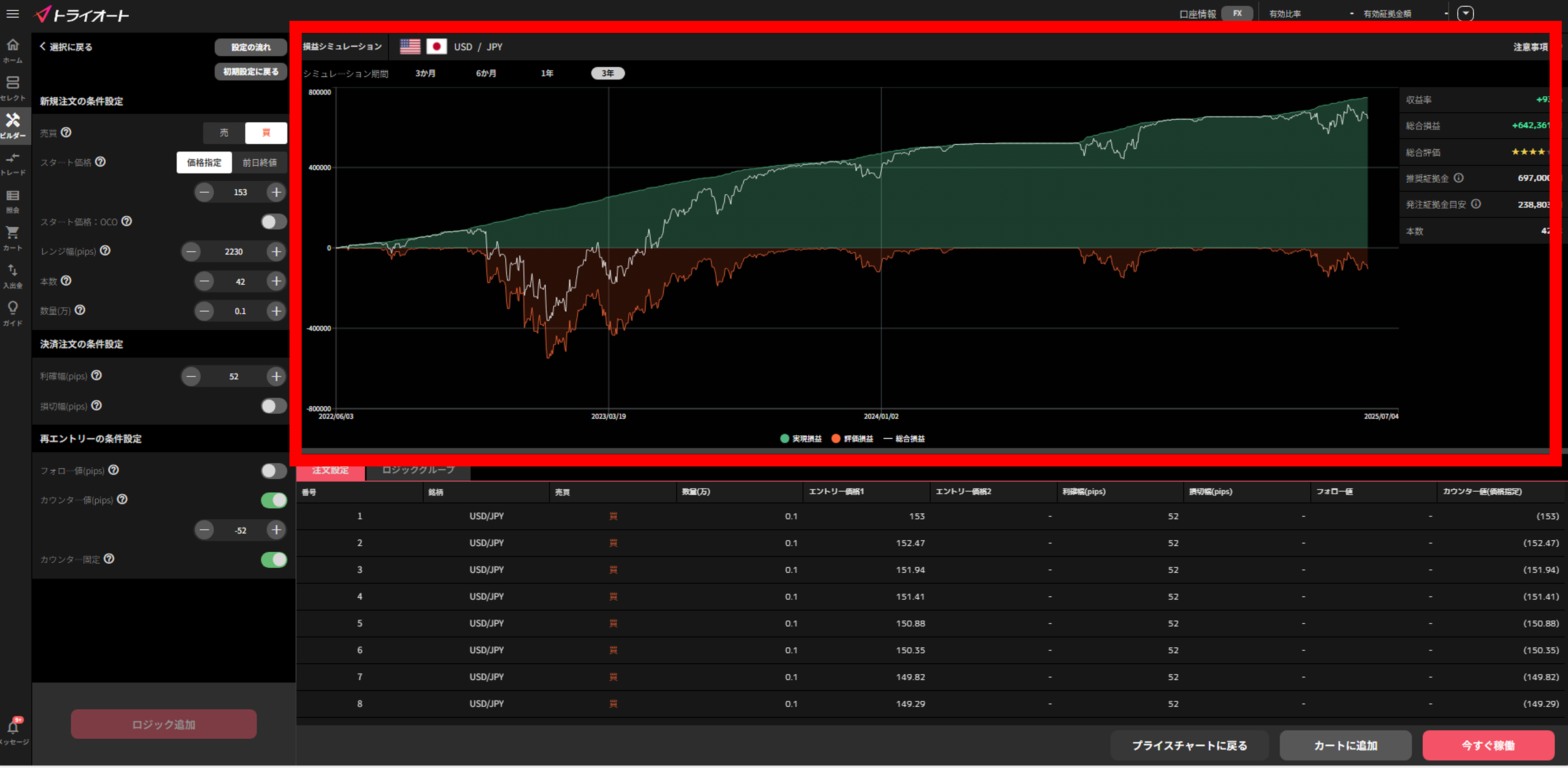Image resolution: width=1568 pixels, height=768 pixels.
Task: Select 価格指定 start price mode
Action: 204,163
